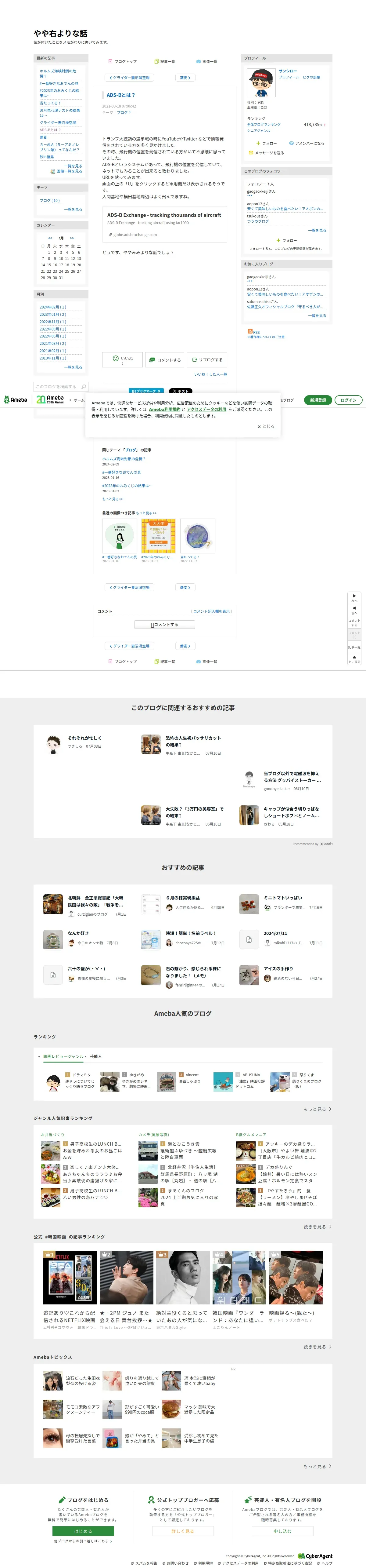Open それぞれが忙しく recommended article
This screenshot has width=366, height=1568.
(84, 738)
